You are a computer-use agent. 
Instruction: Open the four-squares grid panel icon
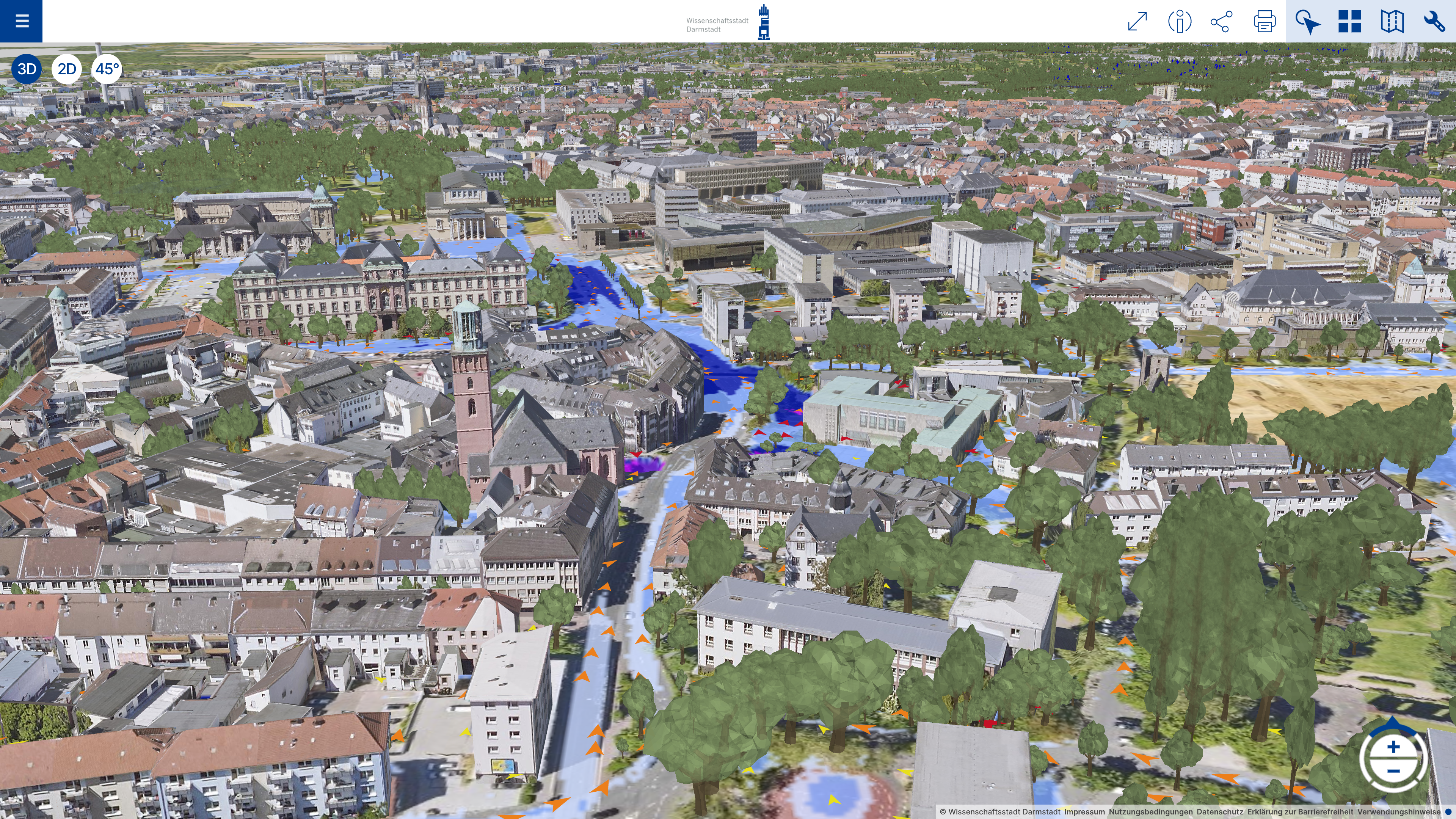[1350, 22]
